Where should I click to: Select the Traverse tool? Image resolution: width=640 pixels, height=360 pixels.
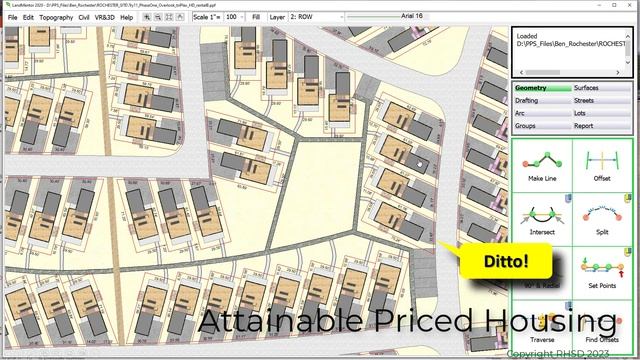pyautogui.click(x=542, y=327)
